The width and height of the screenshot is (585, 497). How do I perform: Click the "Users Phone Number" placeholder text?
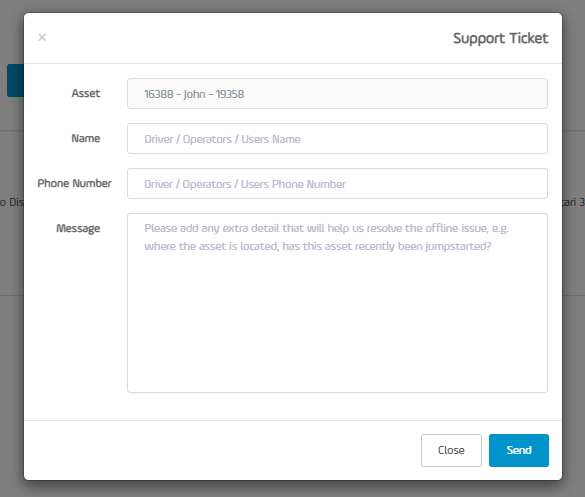coord(293,184)
